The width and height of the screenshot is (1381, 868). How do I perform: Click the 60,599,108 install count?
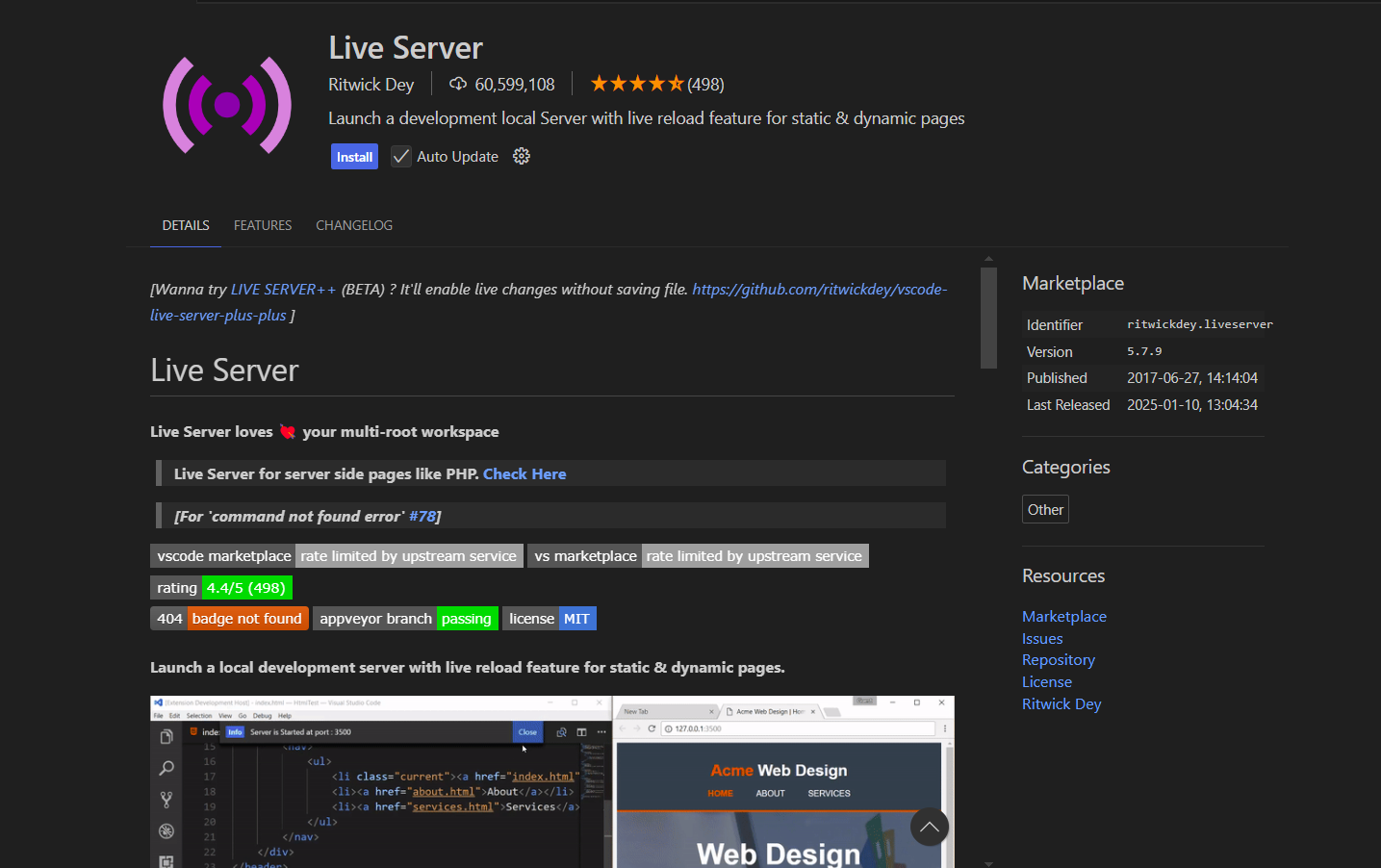coord(515,84)
